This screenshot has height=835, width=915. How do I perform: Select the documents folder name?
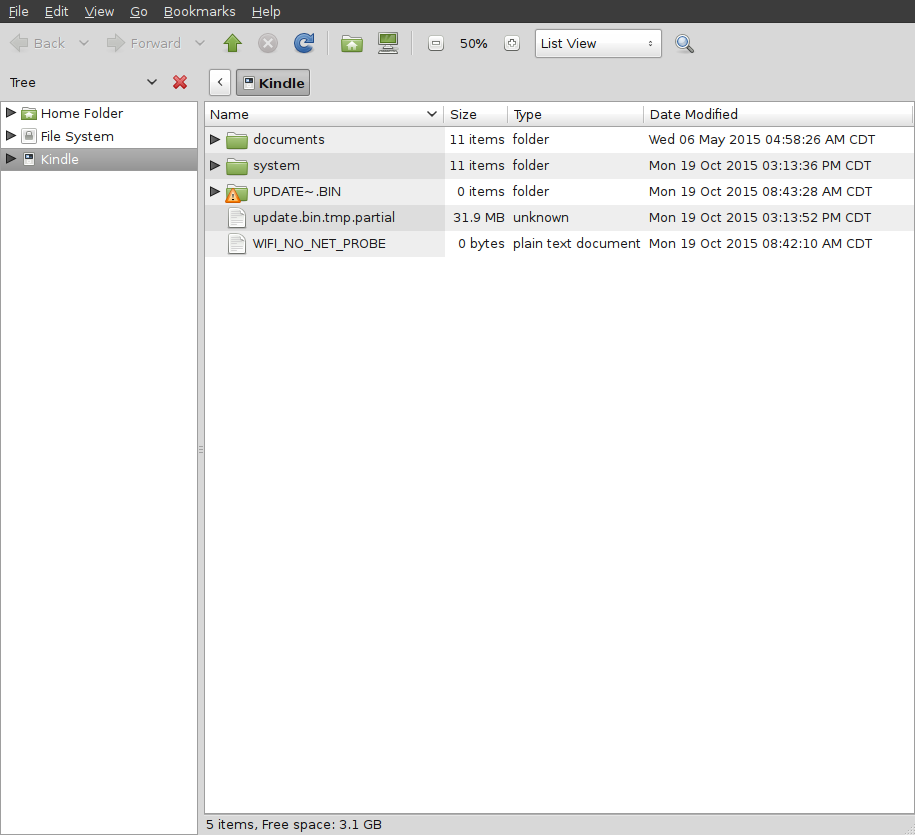point(289,139)
